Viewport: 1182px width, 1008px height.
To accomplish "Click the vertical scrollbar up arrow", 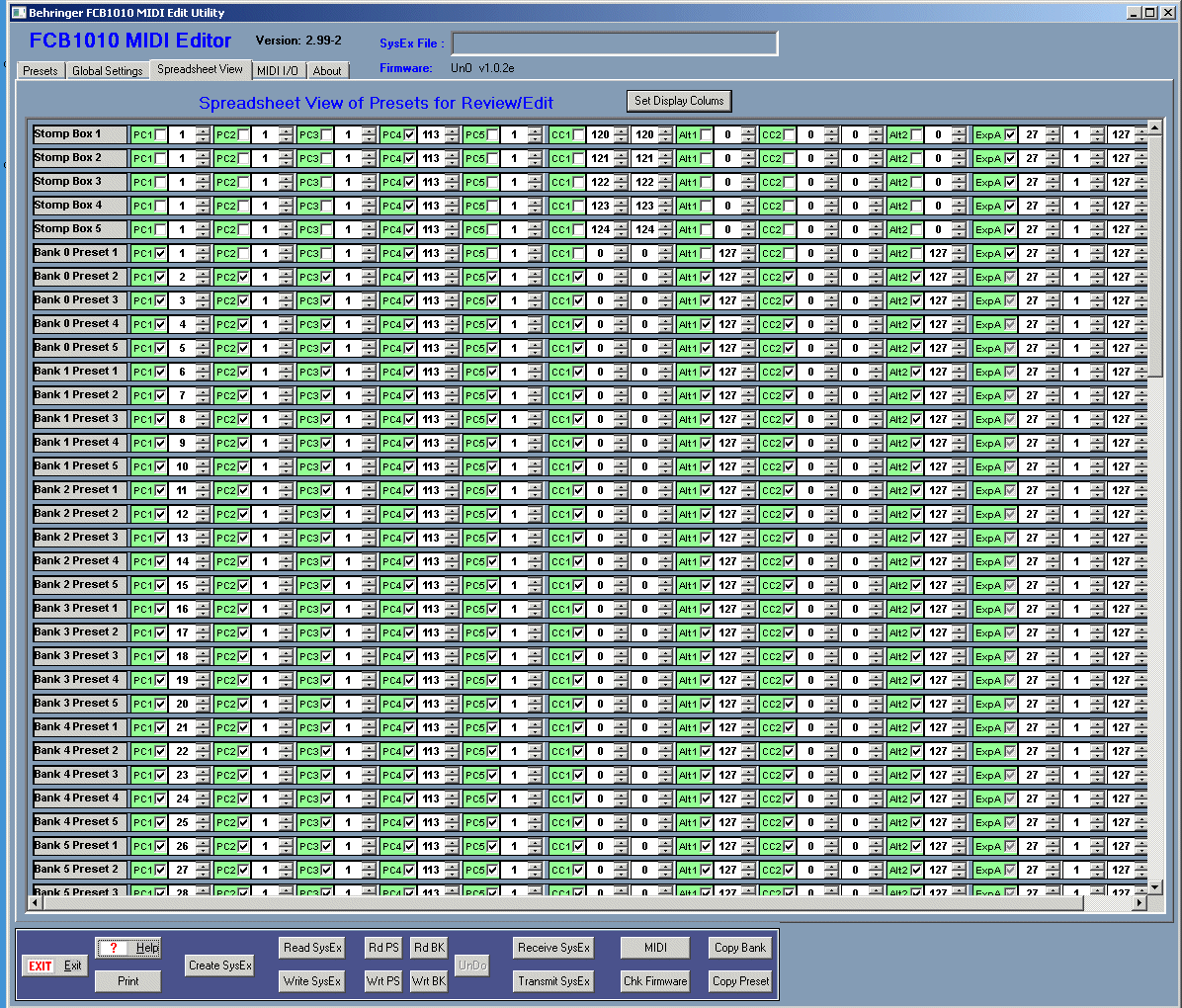I will 1155,126.
